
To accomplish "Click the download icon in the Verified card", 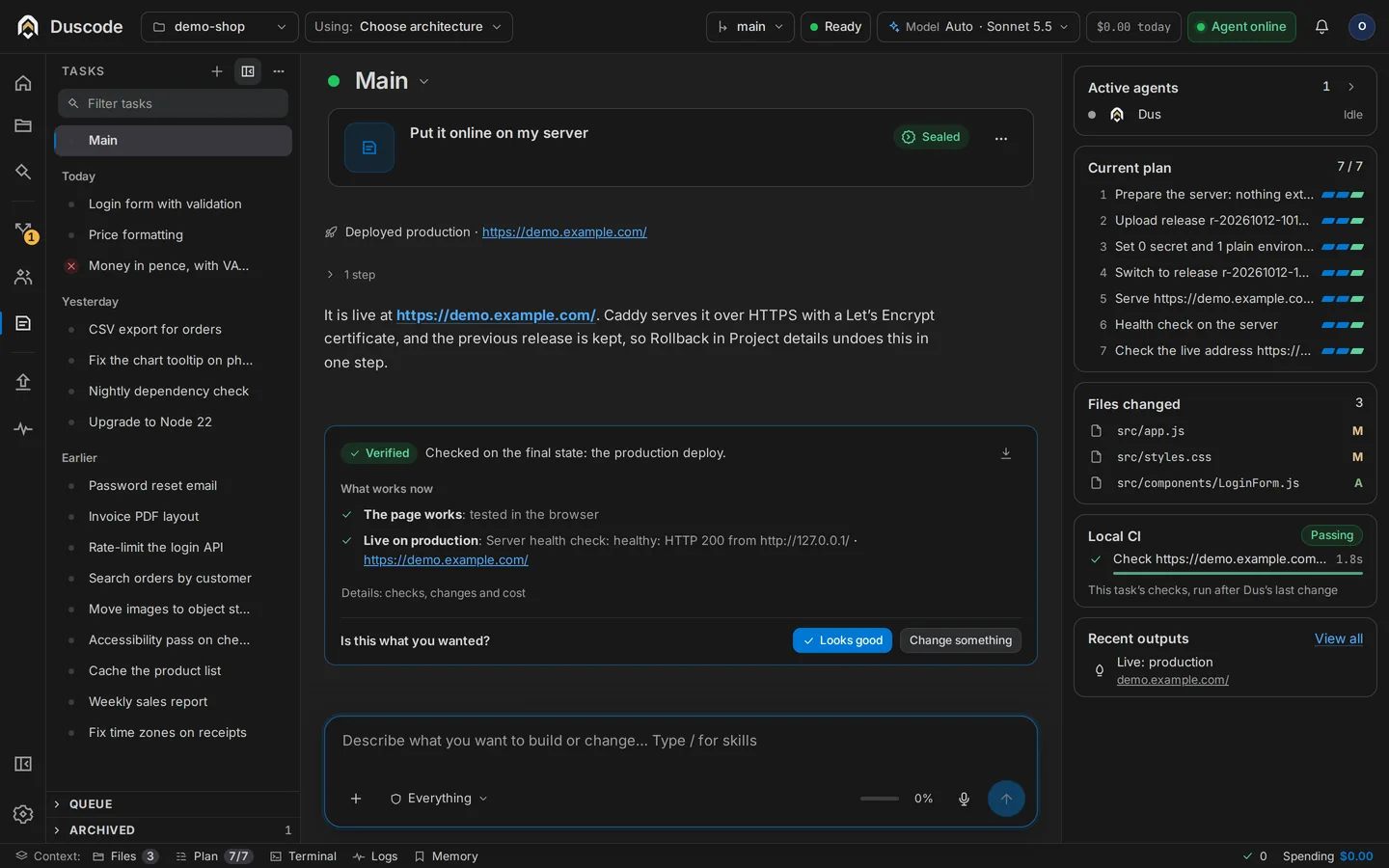I will coord(1006,453).
